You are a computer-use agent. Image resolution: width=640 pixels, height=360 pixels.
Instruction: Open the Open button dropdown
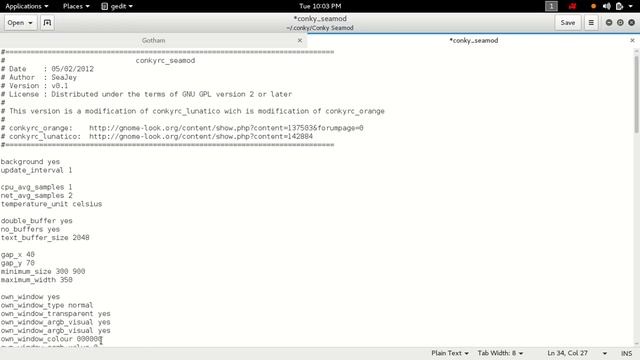coord(20,23)
